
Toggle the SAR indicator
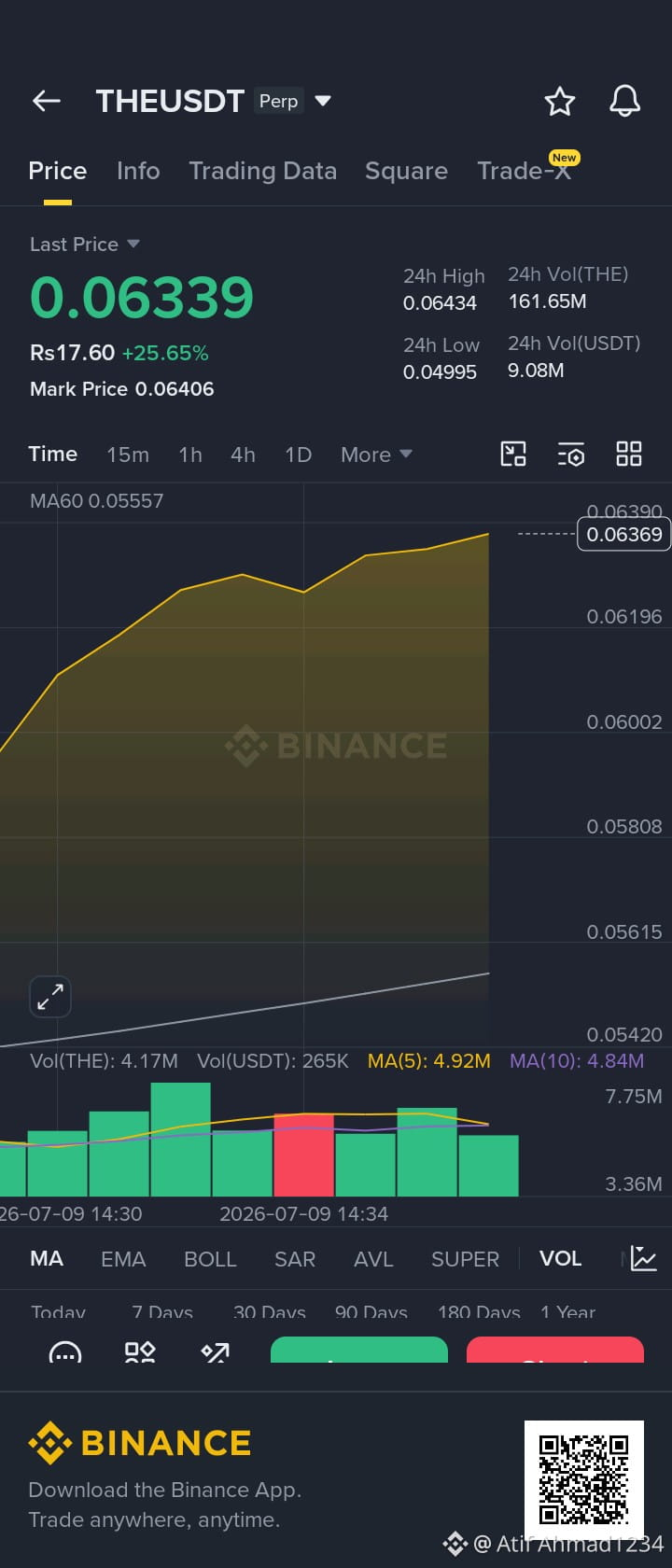click(295, 1259)
